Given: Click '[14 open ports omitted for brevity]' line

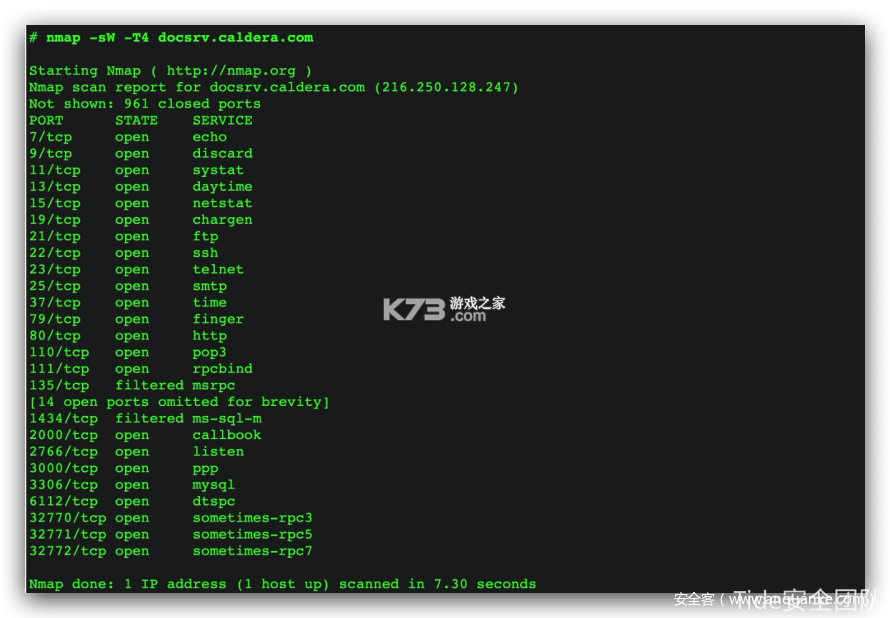Looking at the screenshot, I should 179,402.
